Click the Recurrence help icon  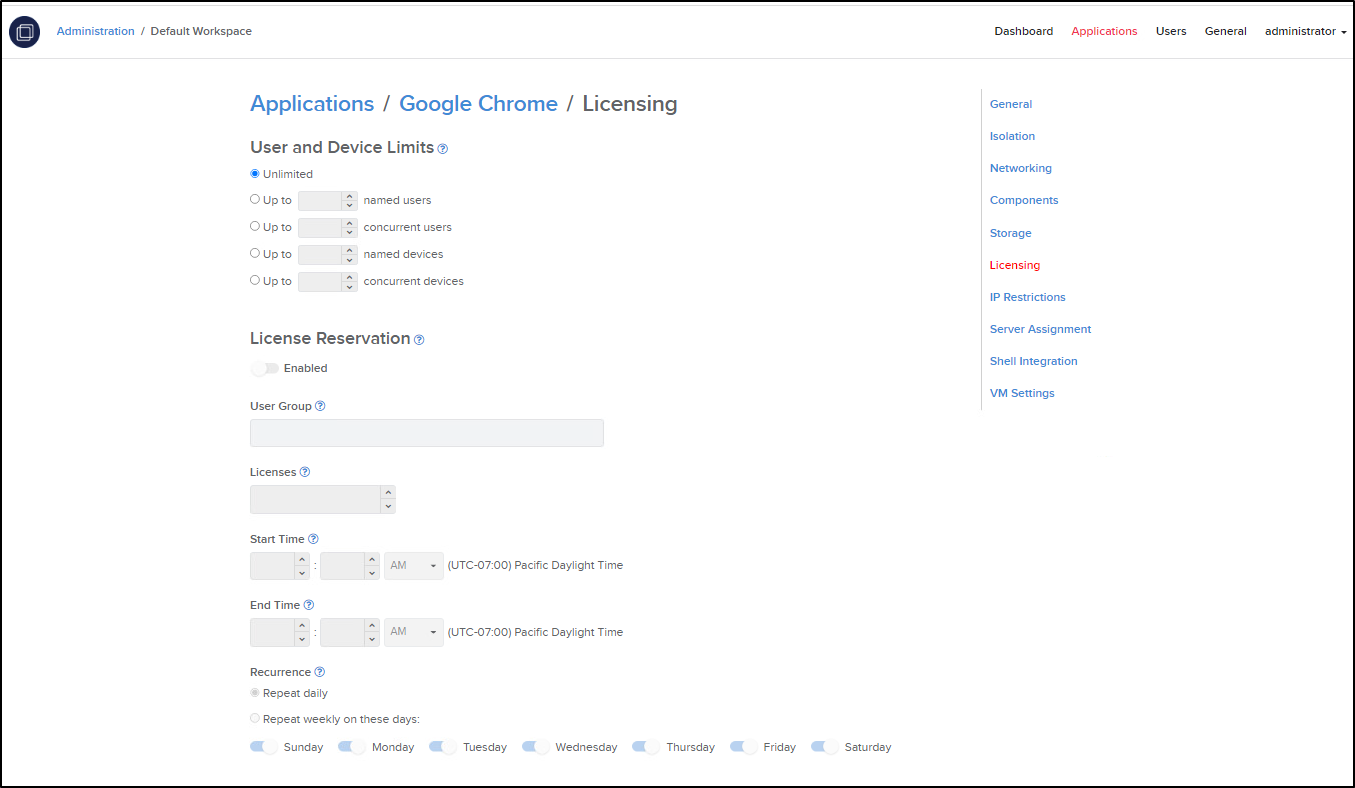click(x=320, y=672)
